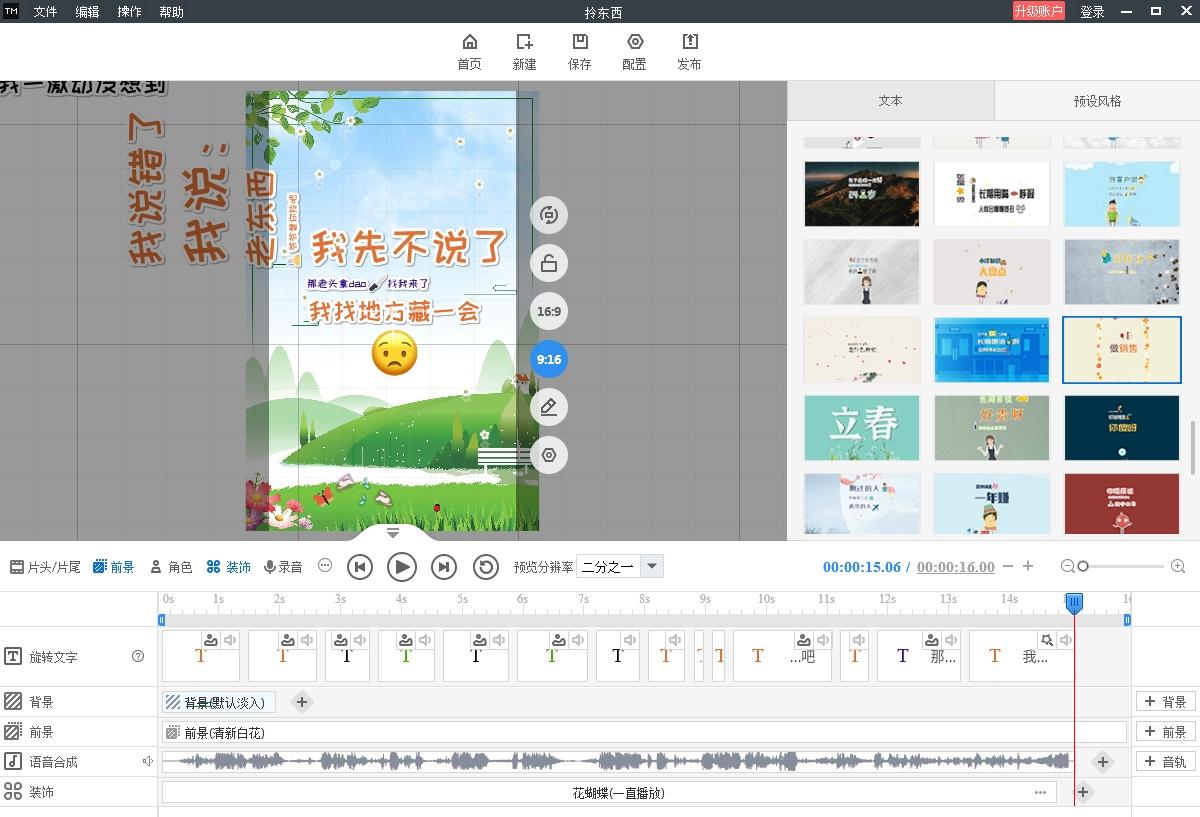Toggle 装饰 track display
Image resolution: width=1200 pixels, height=817 pixels.
point(228,567)
